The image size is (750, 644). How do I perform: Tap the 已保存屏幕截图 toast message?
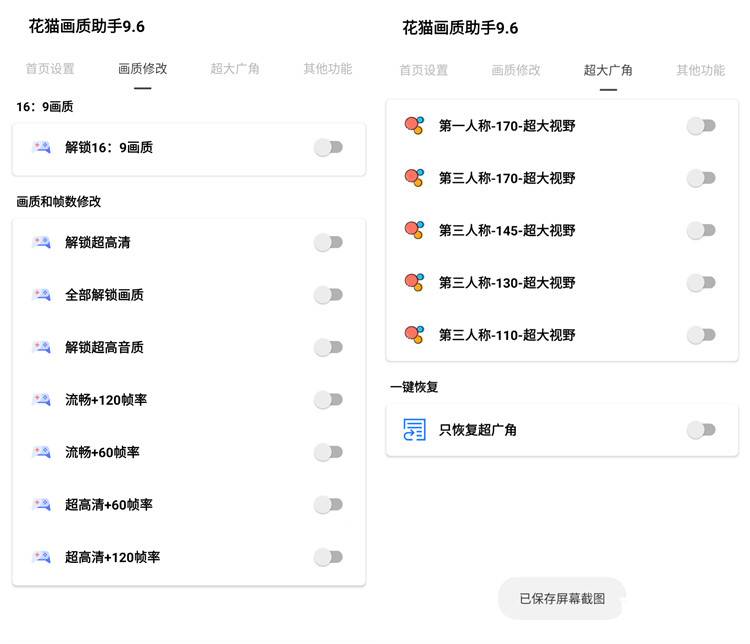(562, 599)
